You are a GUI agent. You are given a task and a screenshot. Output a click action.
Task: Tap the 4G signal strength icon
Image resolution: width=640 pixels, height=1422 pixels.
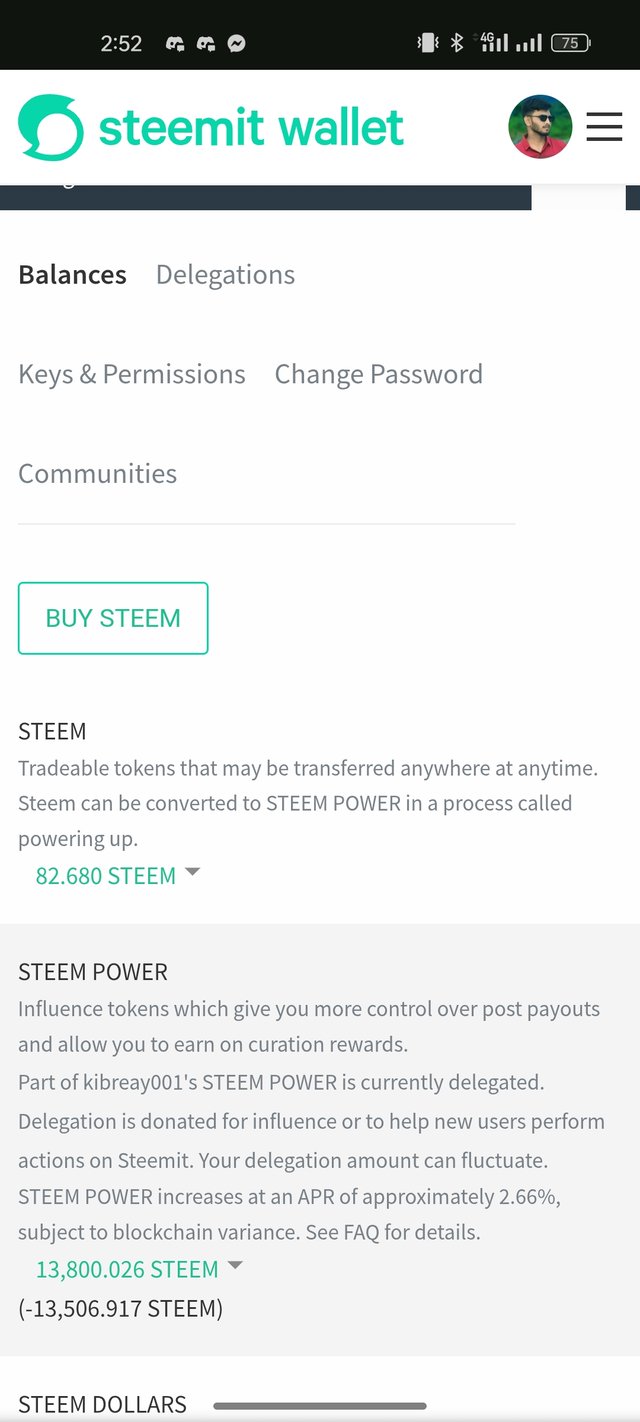[x=494, y=42]
